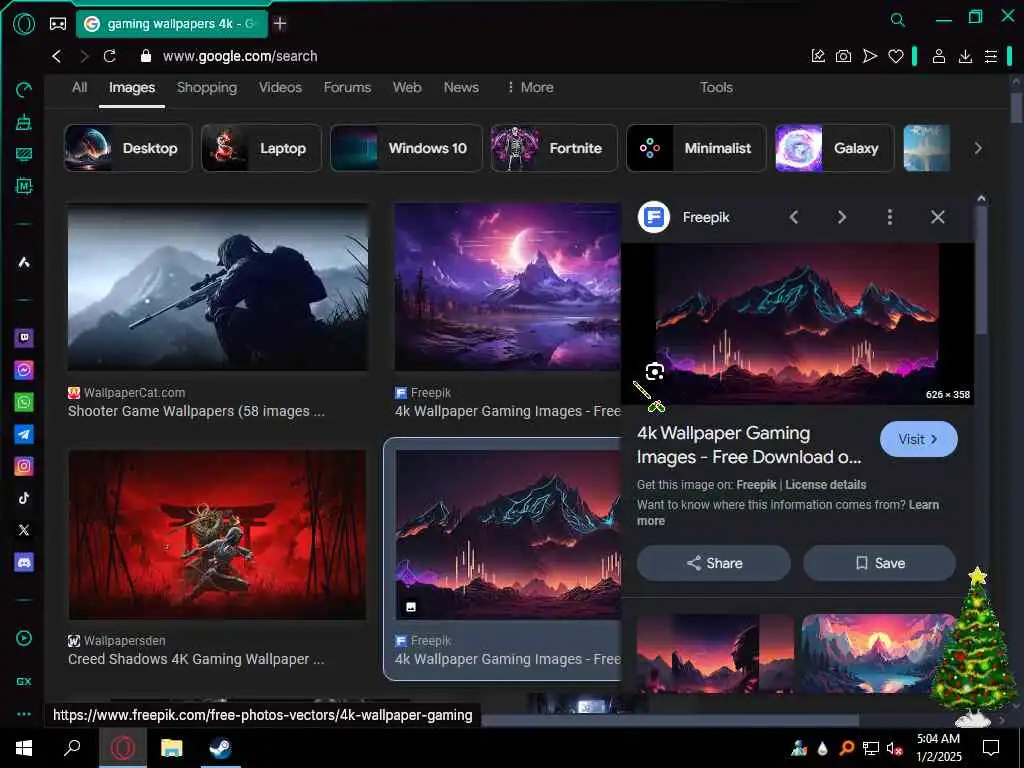
Task: Click the address bar URL field
Action: pos(470,56)
